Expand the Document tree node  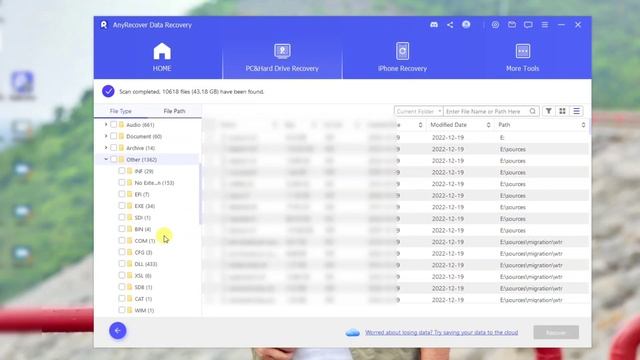pos(106,136)
